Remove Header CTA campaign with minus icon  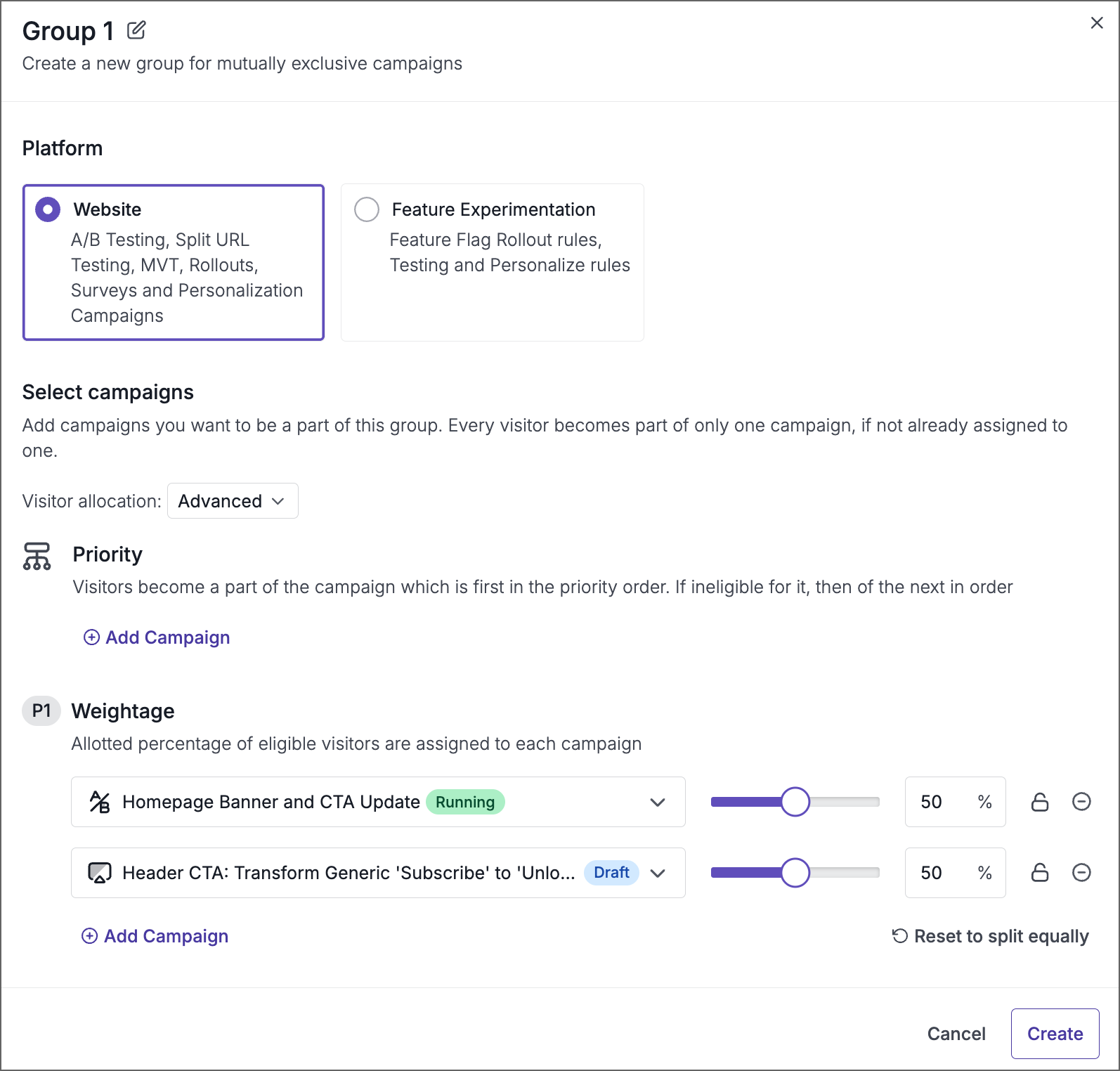[1081, 873]
